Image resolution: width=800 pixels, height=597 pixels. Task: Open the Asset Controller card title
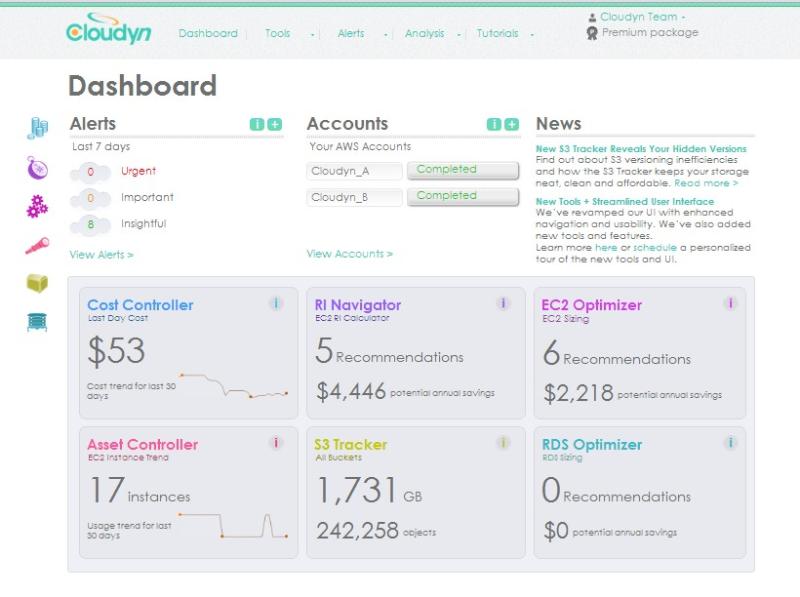[142, 444]
